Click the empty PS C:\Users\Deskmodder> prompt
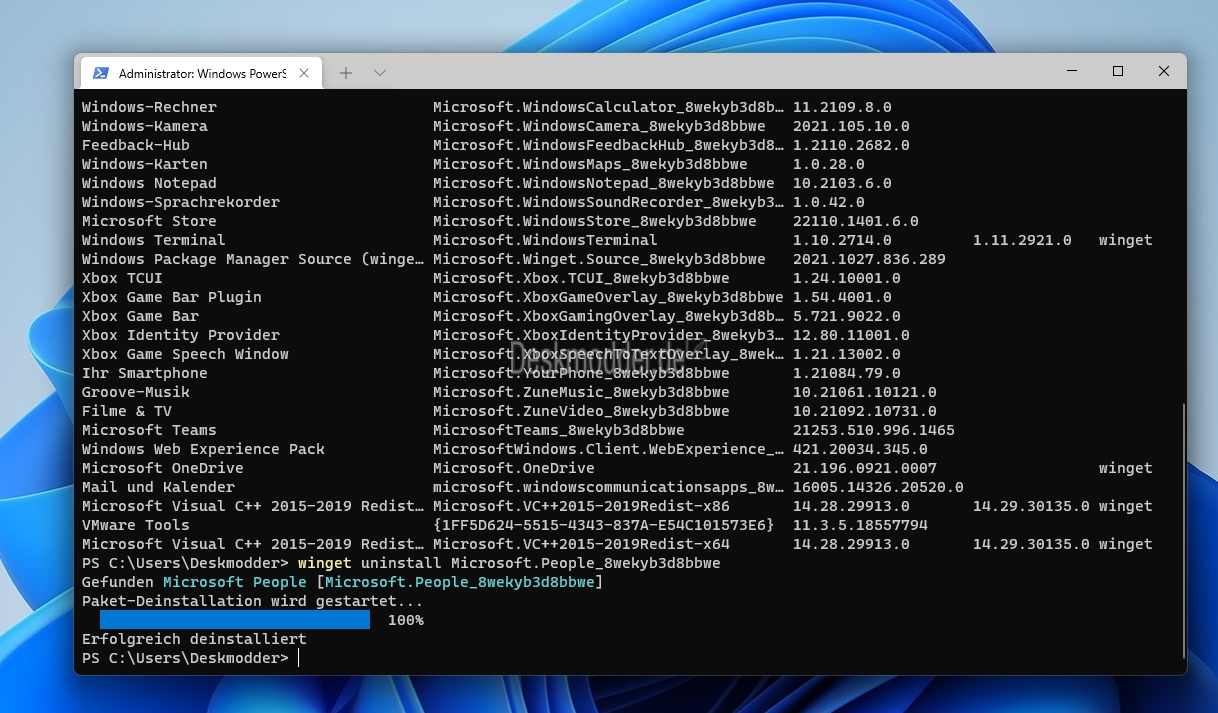The height and width of the screenshot is (713, 1218). tap(185, 658)
